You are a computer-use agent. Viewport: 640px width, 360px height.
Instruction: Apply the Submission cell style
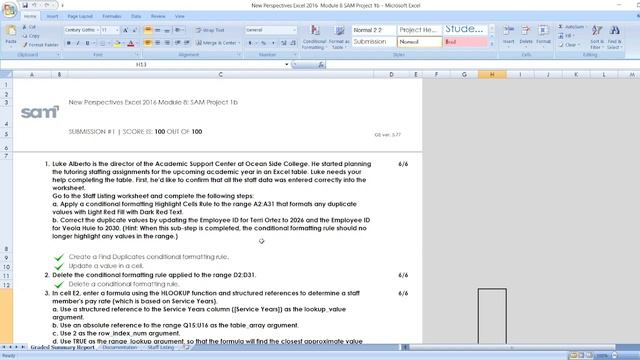coord(374,42)
